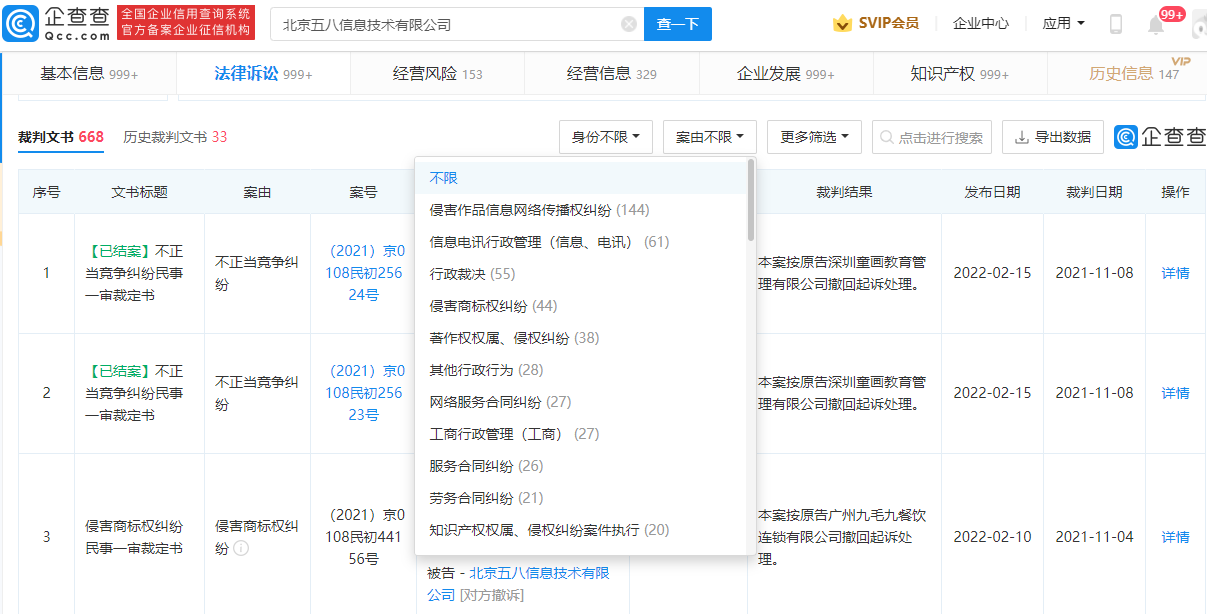
Task: Open case number 京0108民初25624号 link
Action: (x=365, y=273)
